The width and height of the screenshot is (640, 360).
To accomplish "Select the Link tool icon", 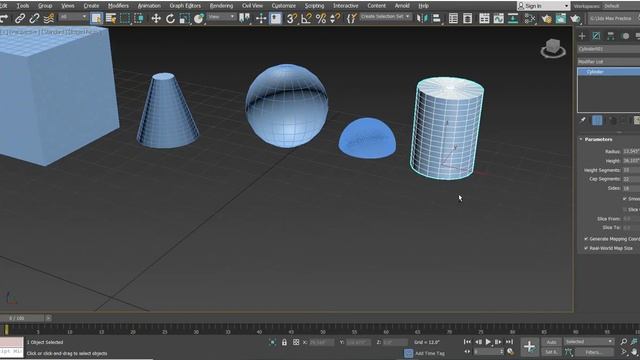I will click(x=20, y=18).
